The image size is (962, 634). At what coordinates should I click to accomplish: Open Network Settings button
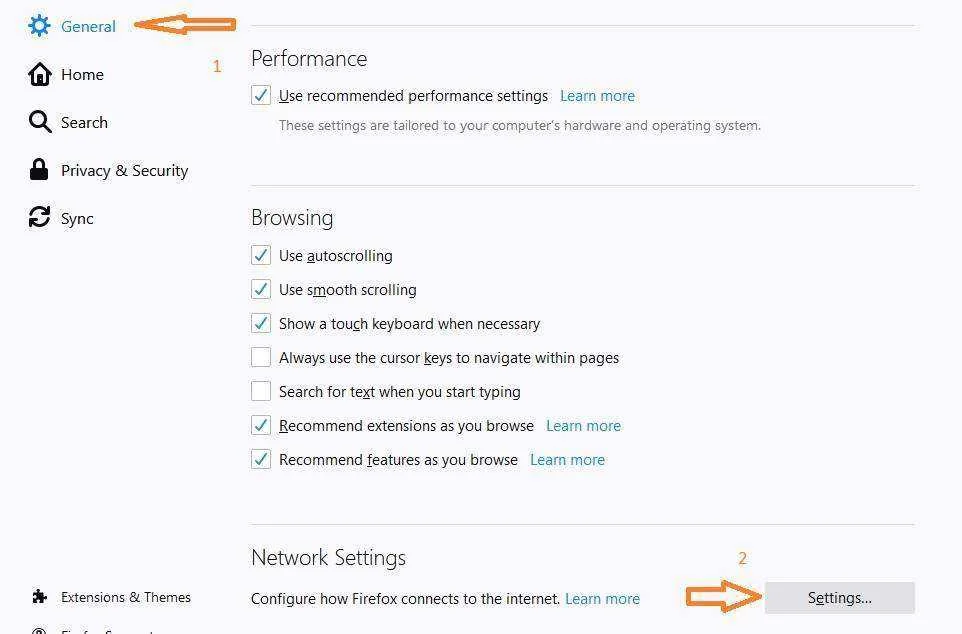[839, 598]
